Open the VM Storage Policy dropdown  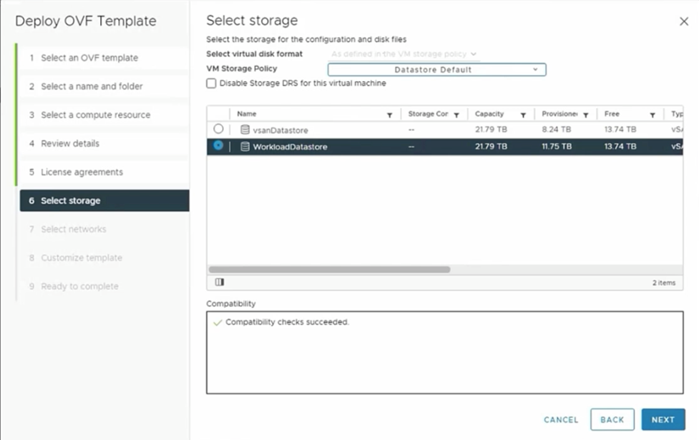pos(437,69)
